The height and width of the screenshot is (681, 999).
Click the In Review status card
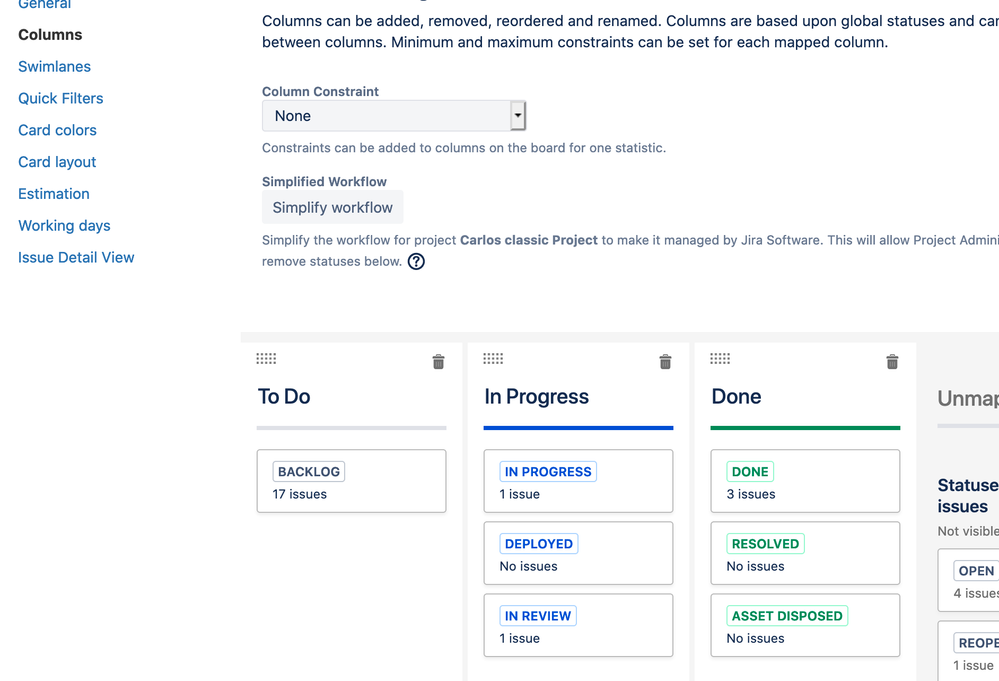click(x=578, y=625)
